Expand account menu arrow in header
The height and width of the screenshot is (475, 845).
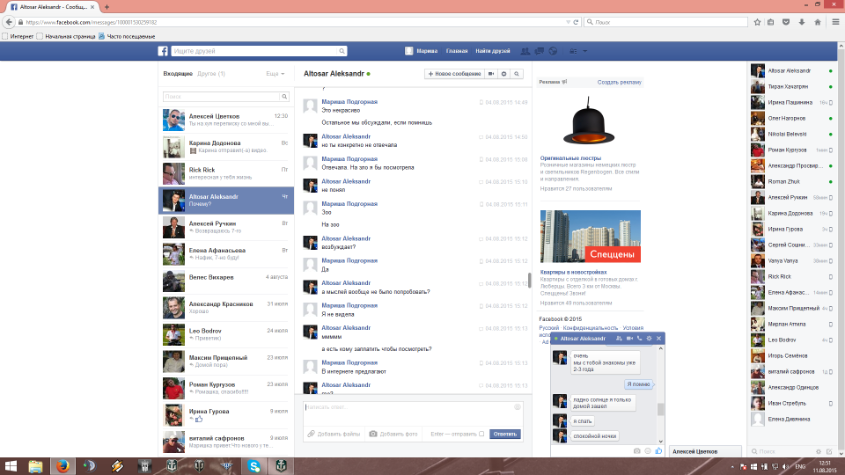tap(585, 51)
